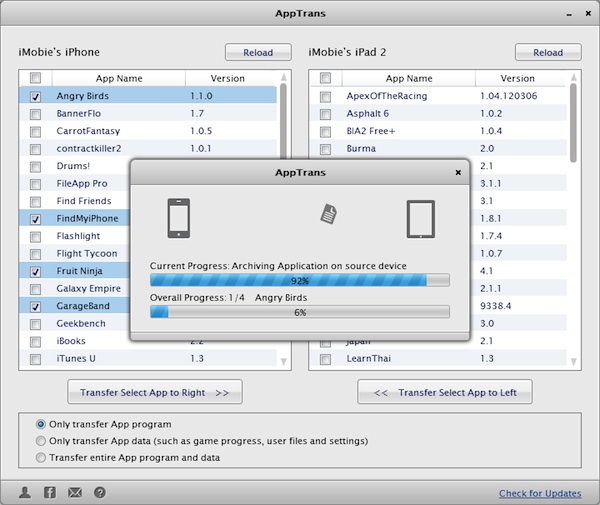
Task: Open help via the question mark icon
Action: 100,492
